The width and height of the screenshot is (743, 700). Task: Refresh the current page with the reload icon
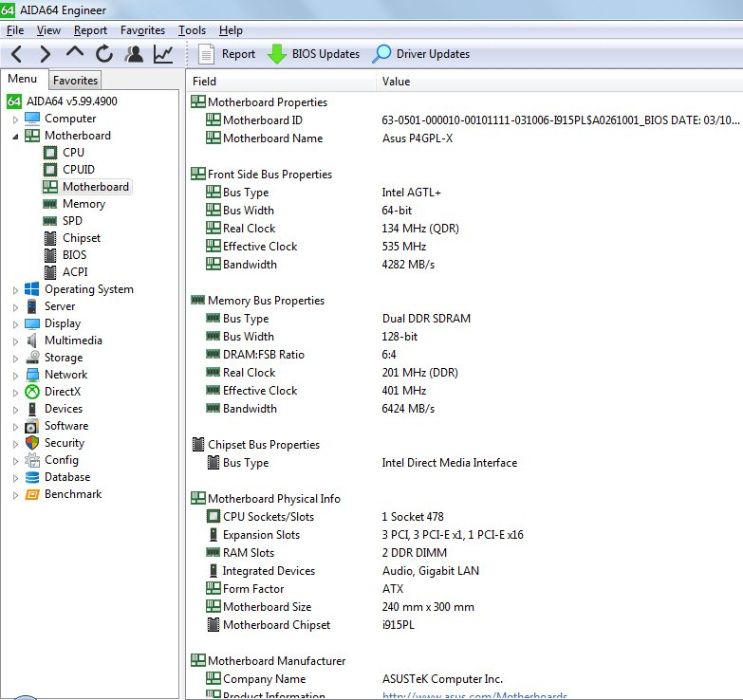coord(104,54)
